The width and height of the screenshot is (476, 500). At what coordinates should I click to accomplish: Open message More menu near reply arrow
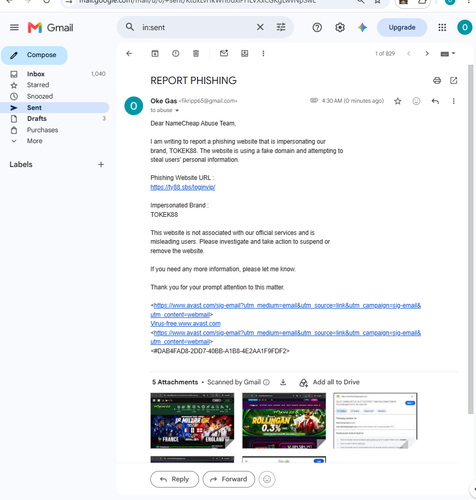tap(454, 101)
